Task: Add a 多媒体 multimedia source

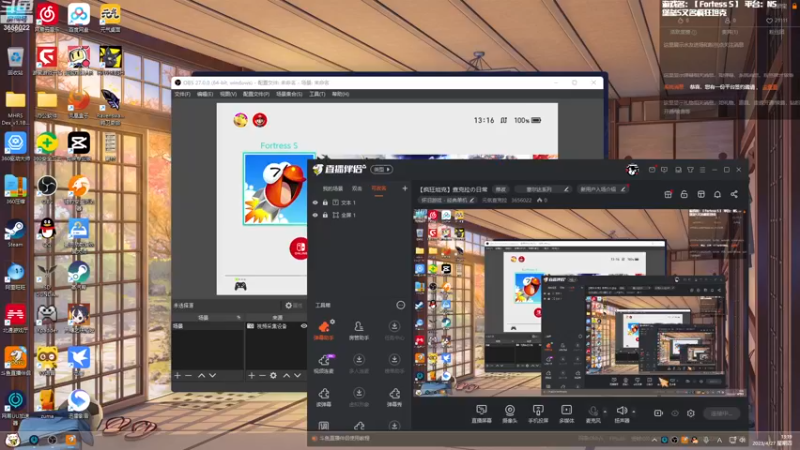Action: (566, 414)
